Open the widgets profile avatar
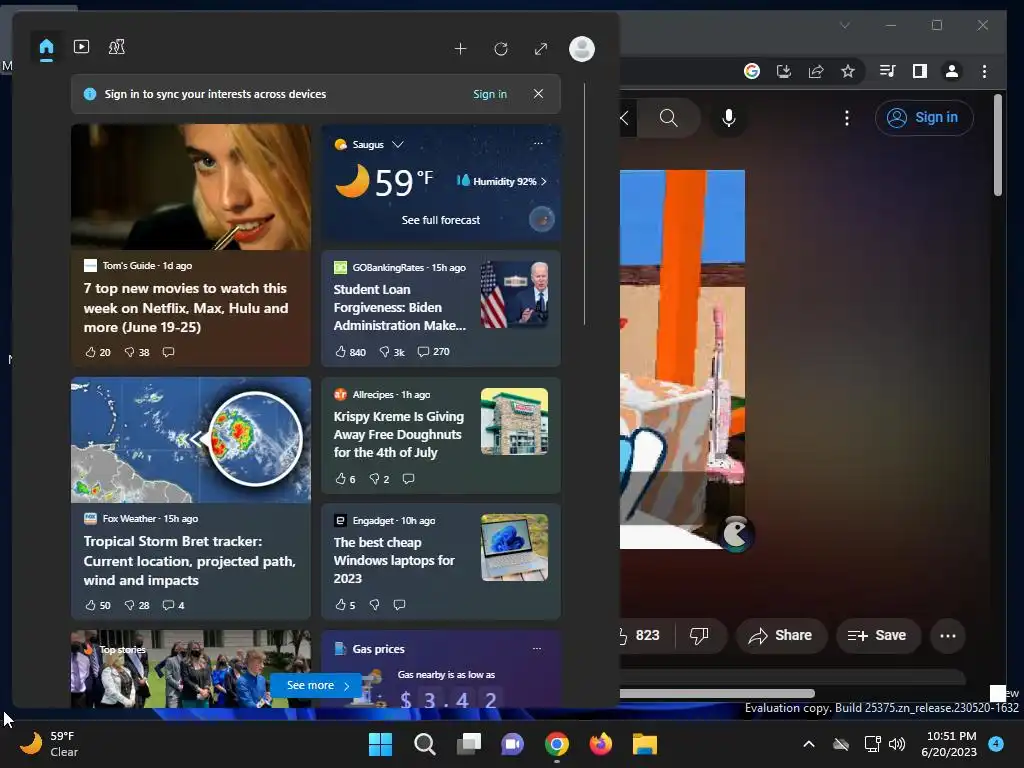 [582, 49]
